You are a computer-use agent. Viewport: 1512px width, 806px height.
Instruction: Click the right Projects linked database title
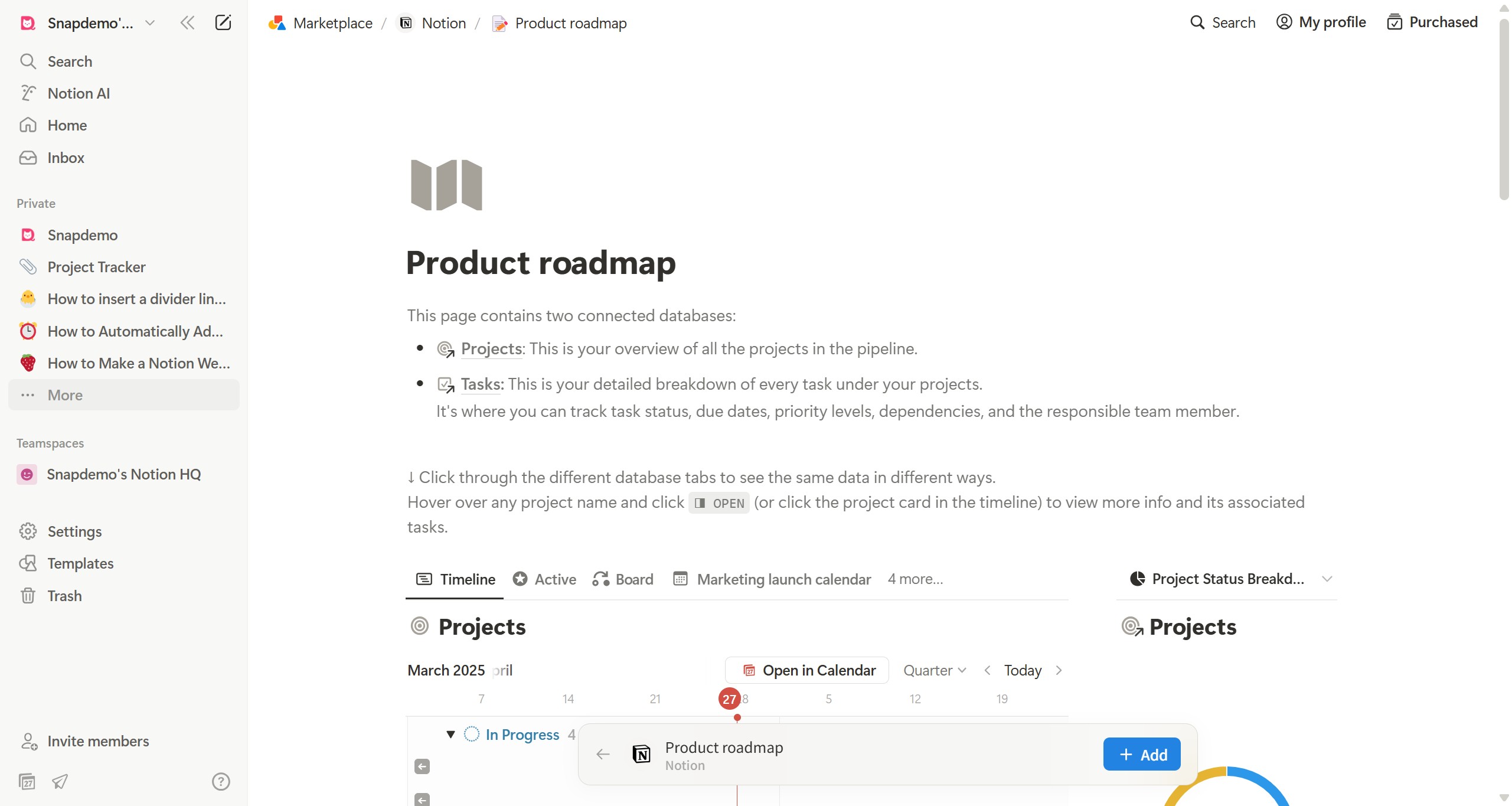click(1193, 626)
